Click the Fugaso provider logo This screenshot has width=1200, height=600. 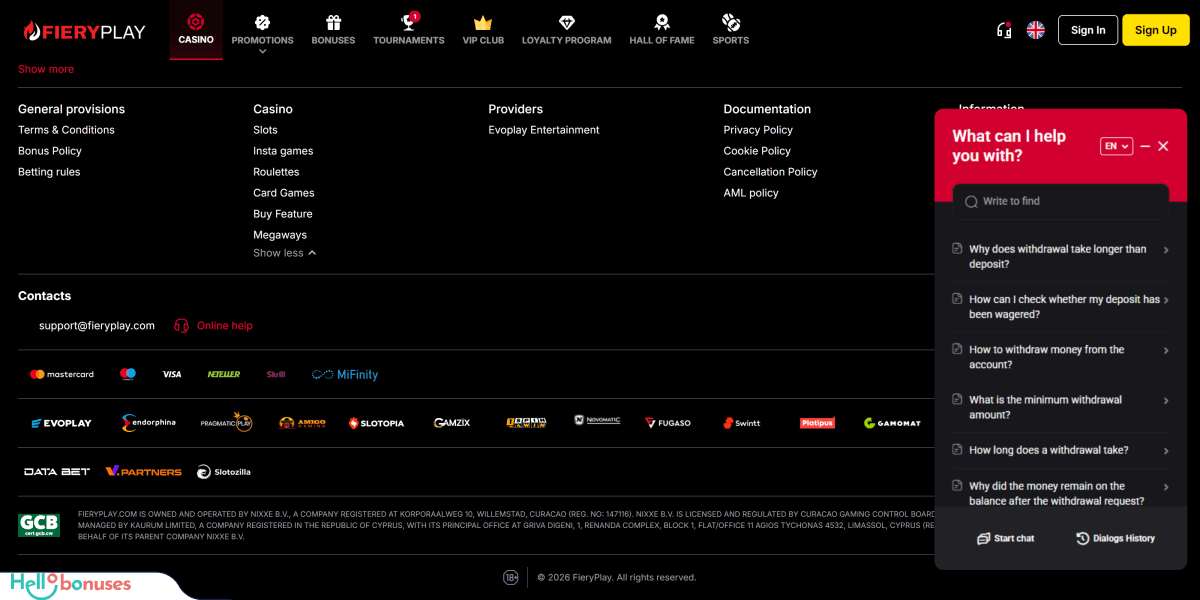tap(668, 423)
